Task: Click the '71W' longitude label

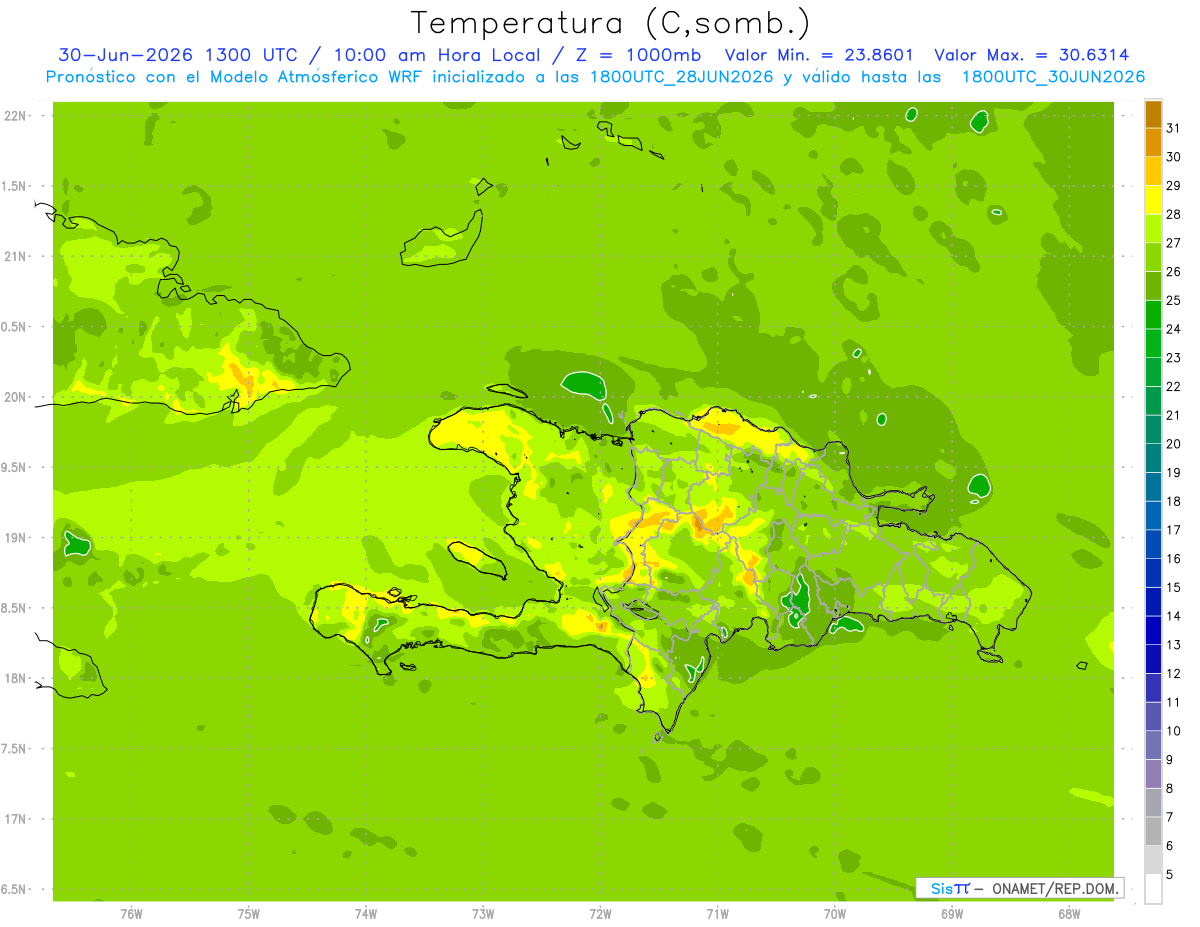Action: (x=717, y=913)
